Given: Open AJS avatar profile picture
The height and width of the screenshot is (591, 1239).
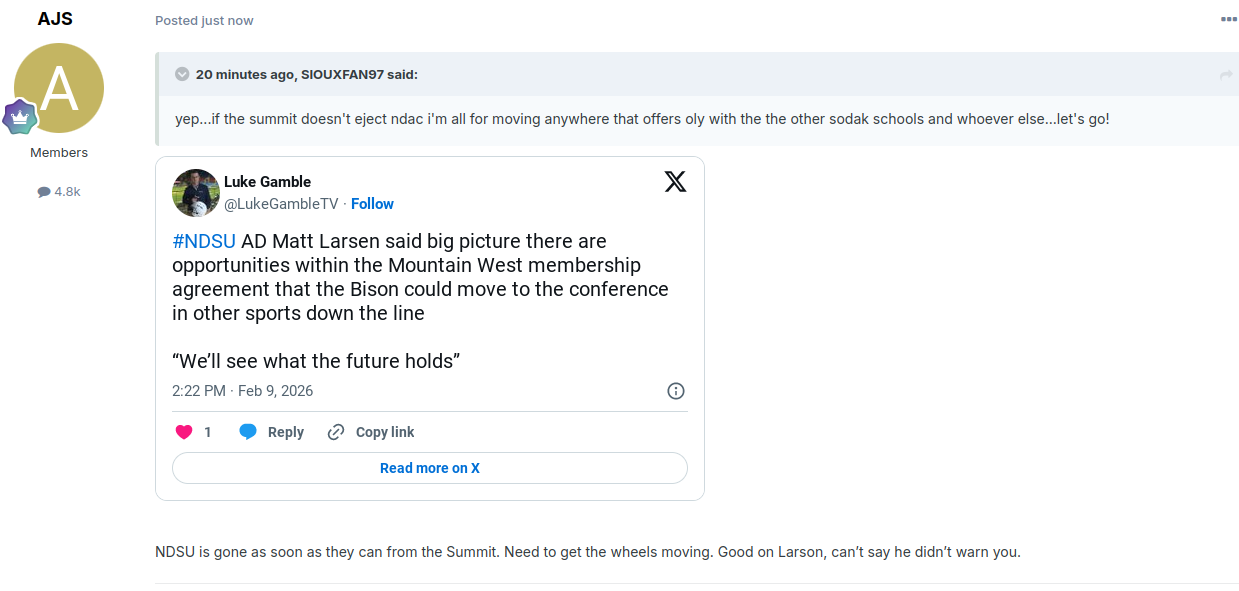Looking at the screenshot, I should 59,89.
